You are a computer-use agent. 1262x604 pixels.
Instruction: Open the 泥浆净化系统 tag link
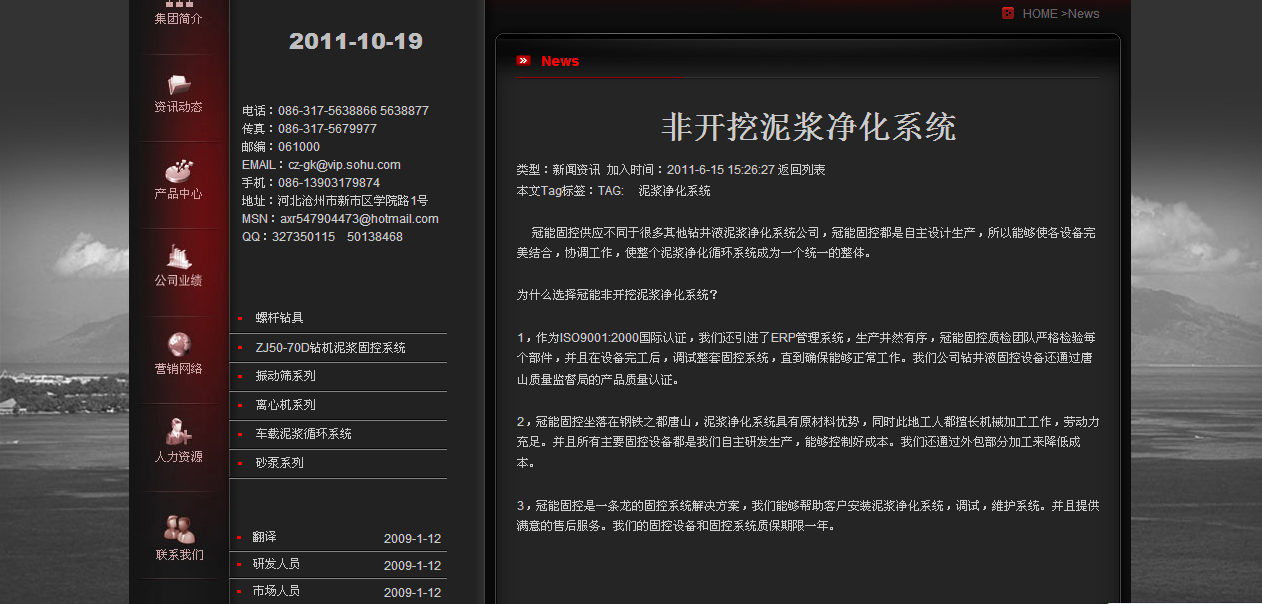[674, 190]
